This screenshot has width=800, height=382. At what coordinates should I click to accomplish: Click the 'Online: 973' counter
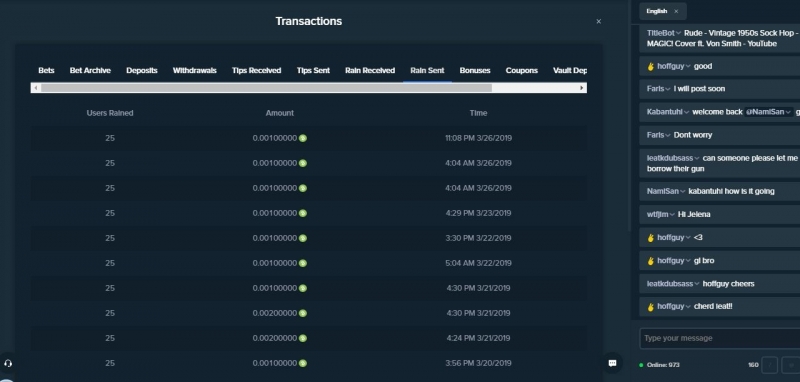point(663,365)
